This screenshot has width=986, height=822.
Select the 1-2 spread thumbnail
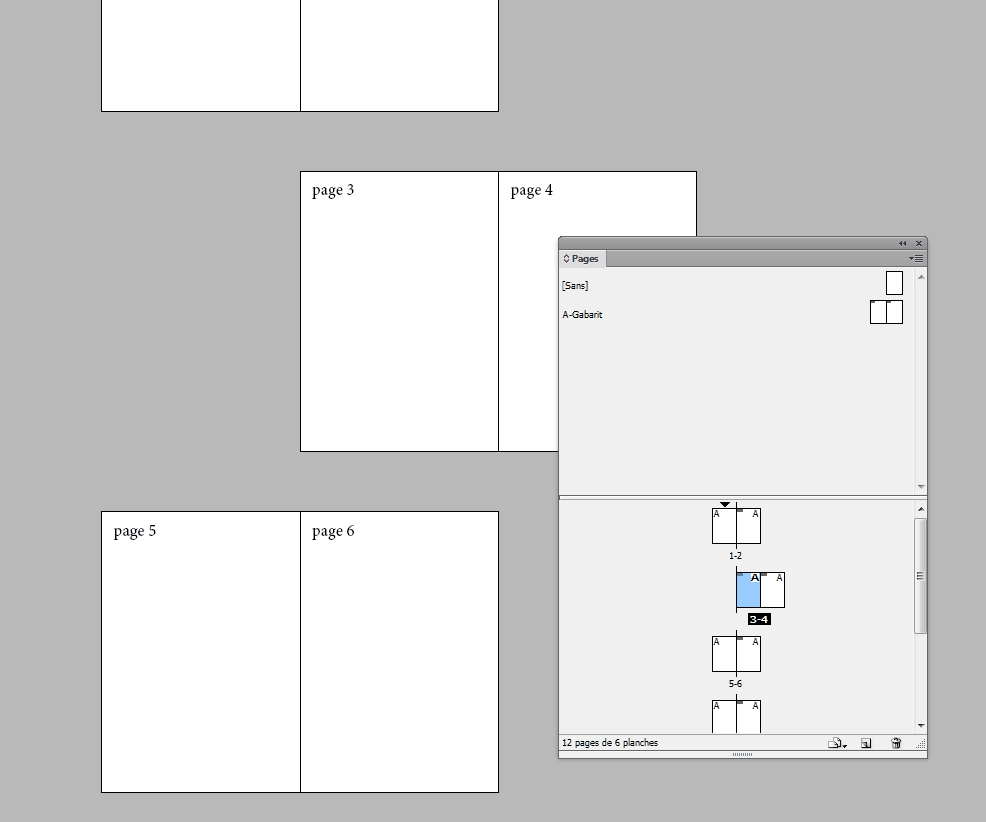coord(736,525)
